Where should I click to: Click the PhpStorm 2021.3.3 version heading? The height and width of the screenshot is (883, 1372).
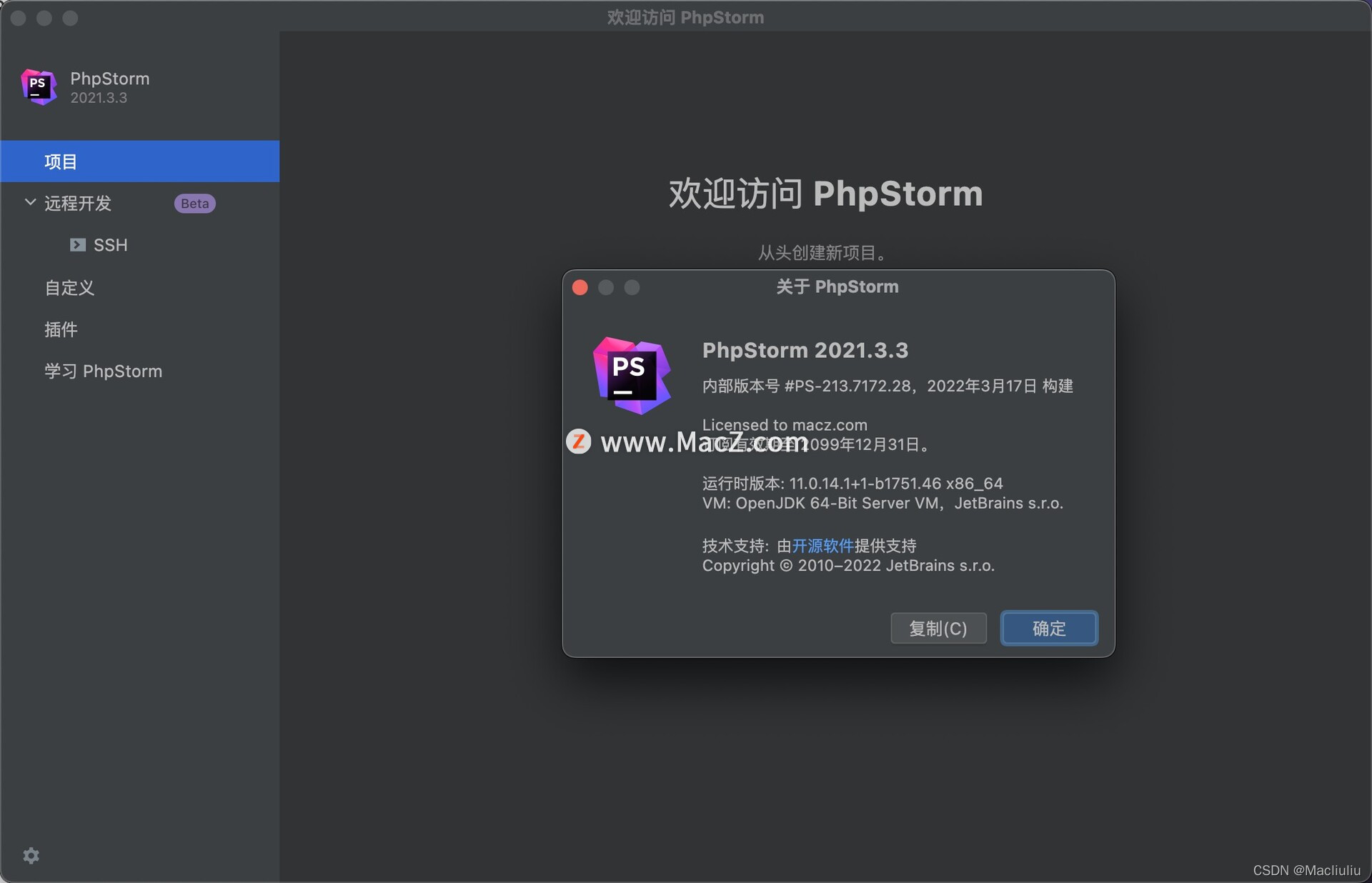pos(805,350)
